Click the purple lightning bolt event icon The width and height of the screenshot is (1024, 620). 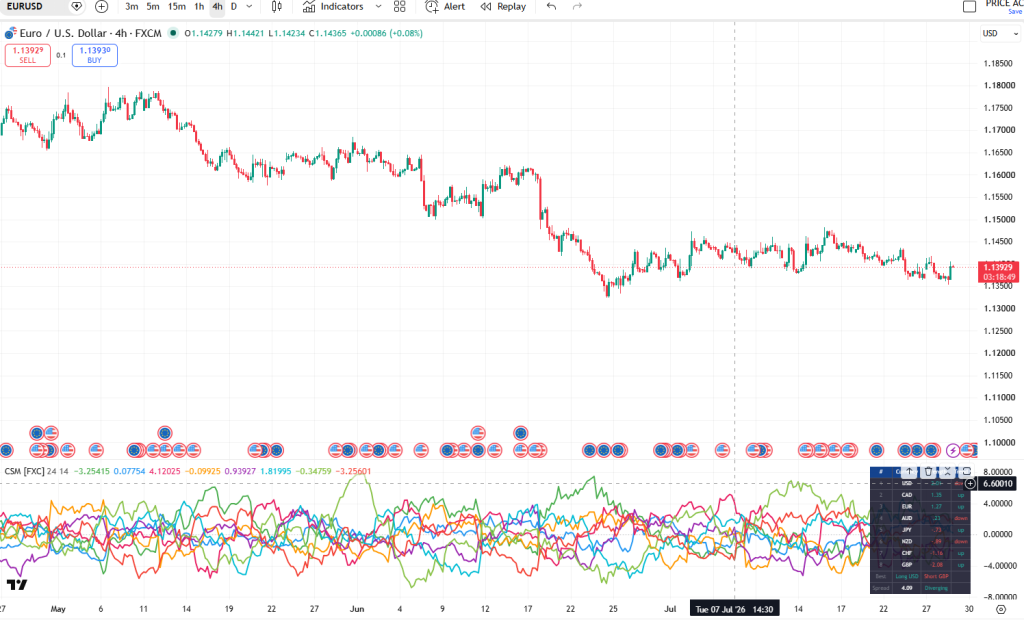(x=953, y=450)
